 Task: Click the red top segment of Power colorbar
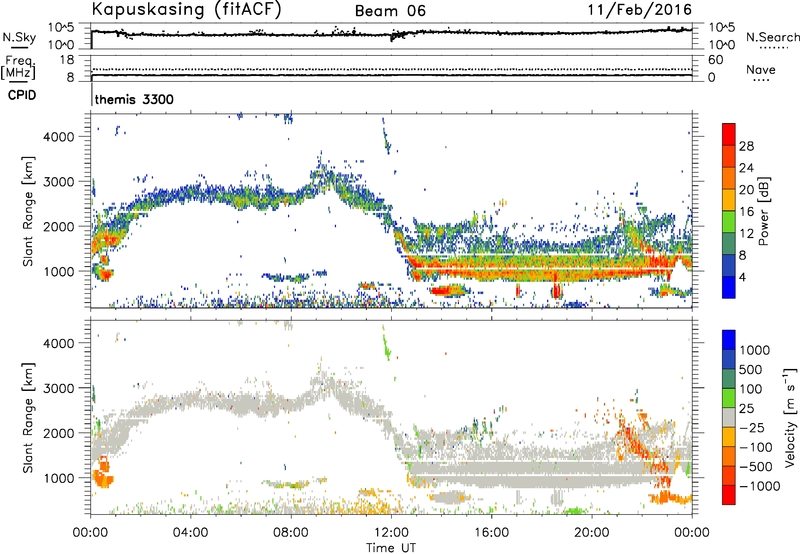(x=729, y=134)
